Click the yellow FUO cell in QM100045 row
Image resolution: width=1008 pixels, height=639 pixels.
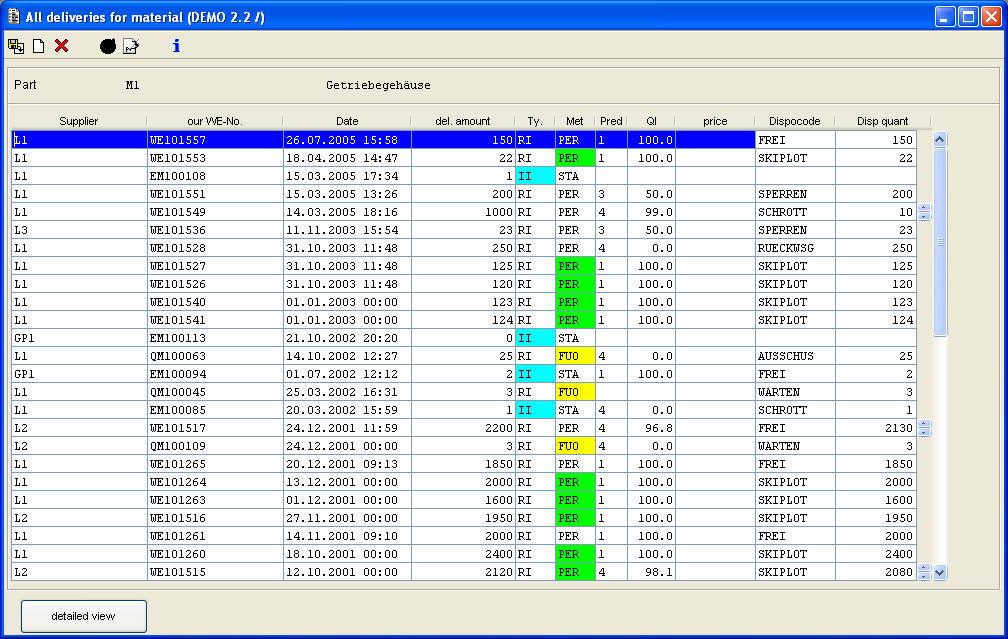click(x=575, y=392)
